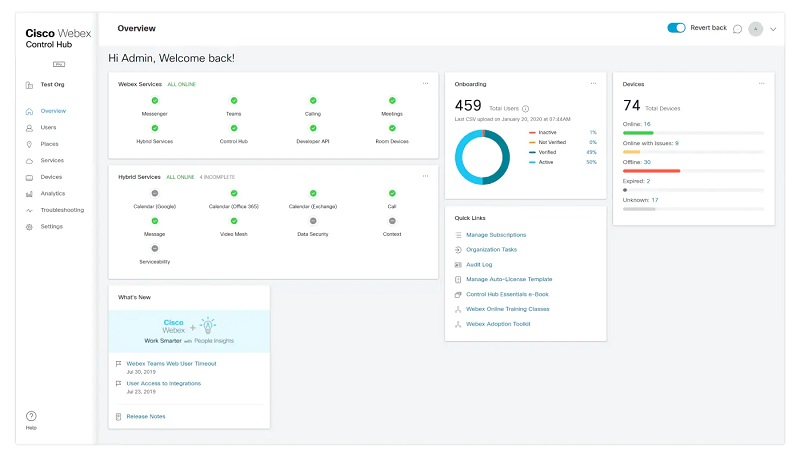Click the Test Org building icon
Image resolution: width=800 pixels, height=457 pixels.
pos(29,85)
